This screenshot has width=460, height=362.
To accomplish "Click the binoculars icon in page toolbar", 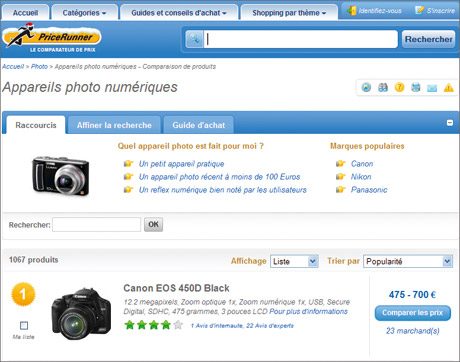I will 383,88.
